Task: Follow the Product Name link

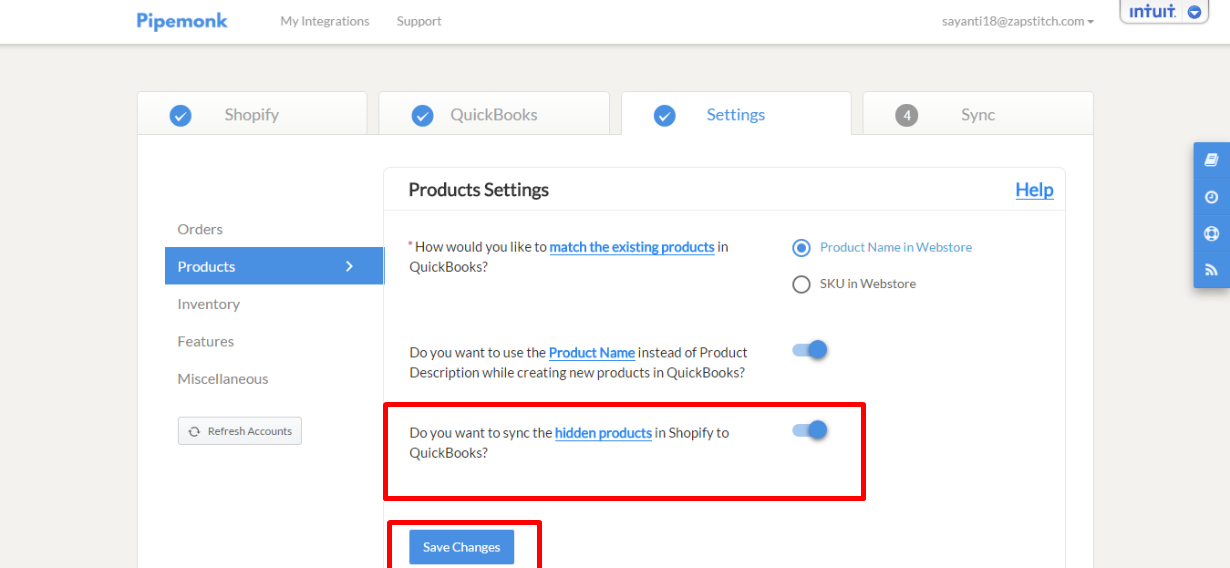Action: coord(592,352)
